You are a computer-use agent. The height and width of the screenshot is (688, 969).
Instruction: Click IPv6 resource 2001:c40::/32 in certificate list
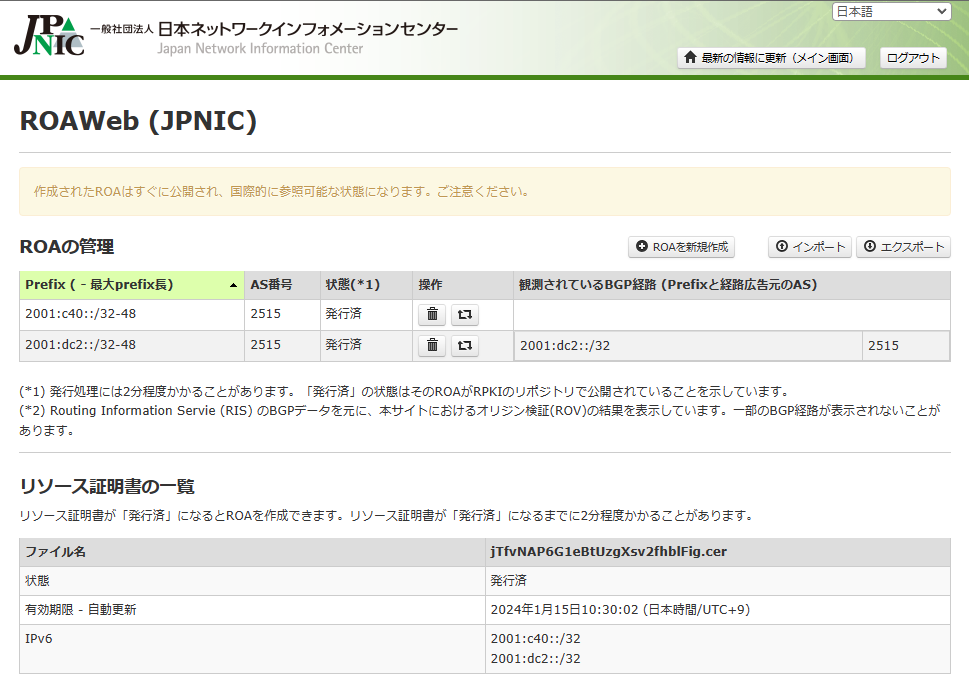535,639
